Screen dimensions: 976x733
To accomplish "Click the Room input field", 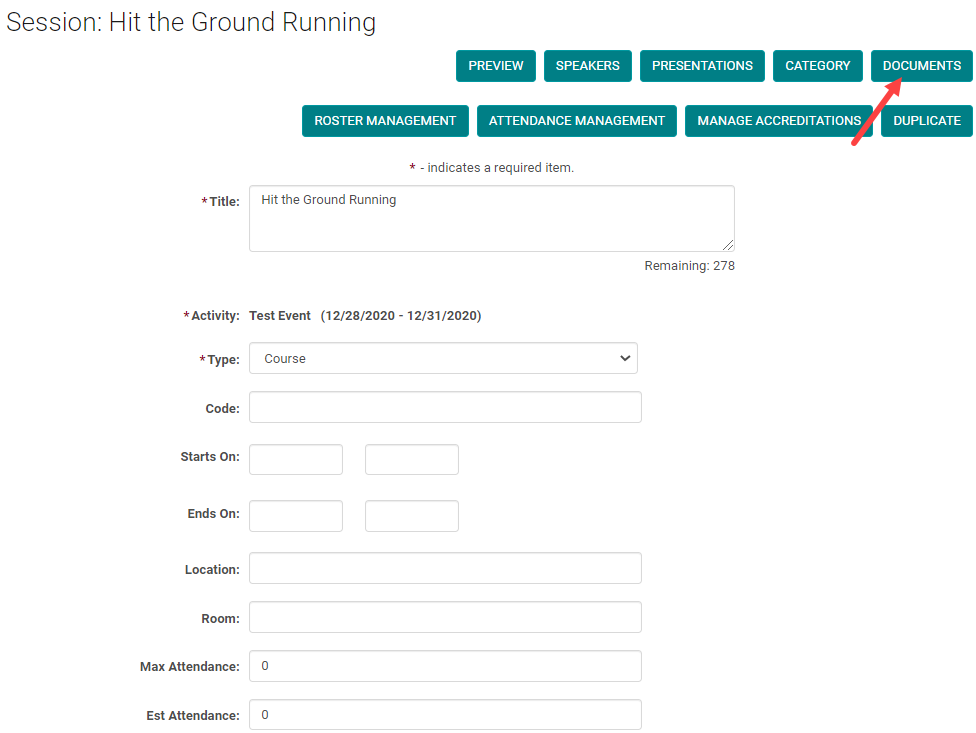I will tap(445, 617).
